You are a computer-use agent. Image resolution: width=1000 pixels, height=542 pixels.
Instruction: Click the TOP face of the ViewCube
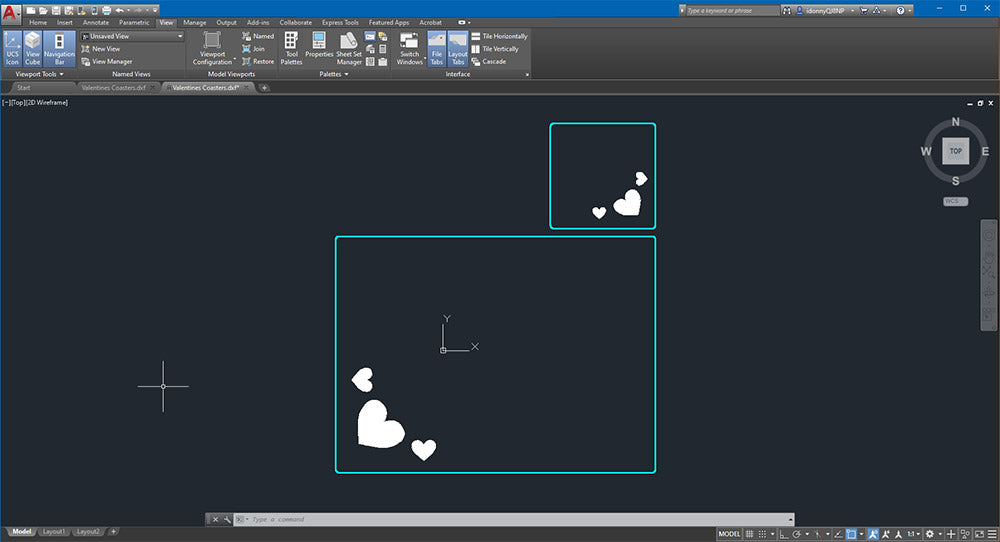coord(955,151)
